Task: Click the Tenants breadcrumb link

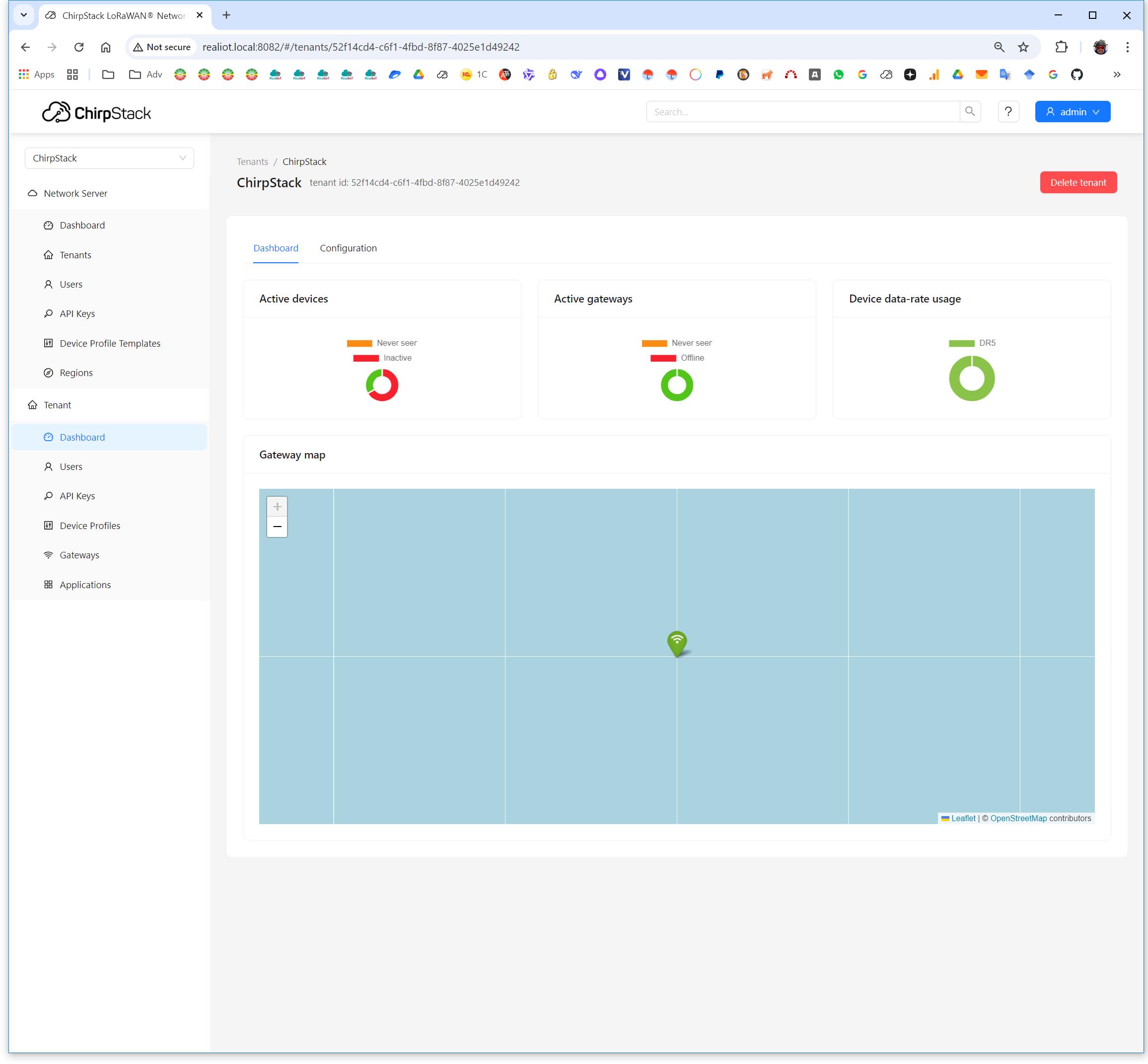Action: pos(252,162)
